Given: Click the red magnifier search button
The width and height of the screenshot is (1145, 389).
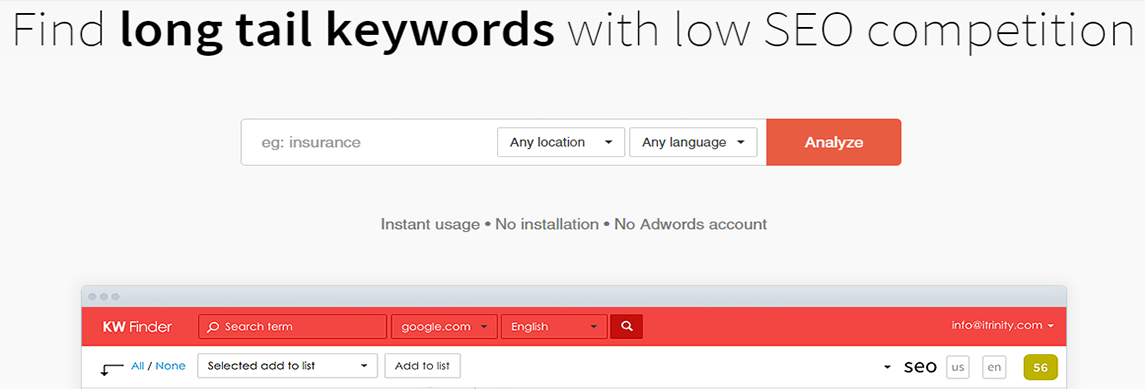Looking at the screenshot, I should [x=627, y=327].
